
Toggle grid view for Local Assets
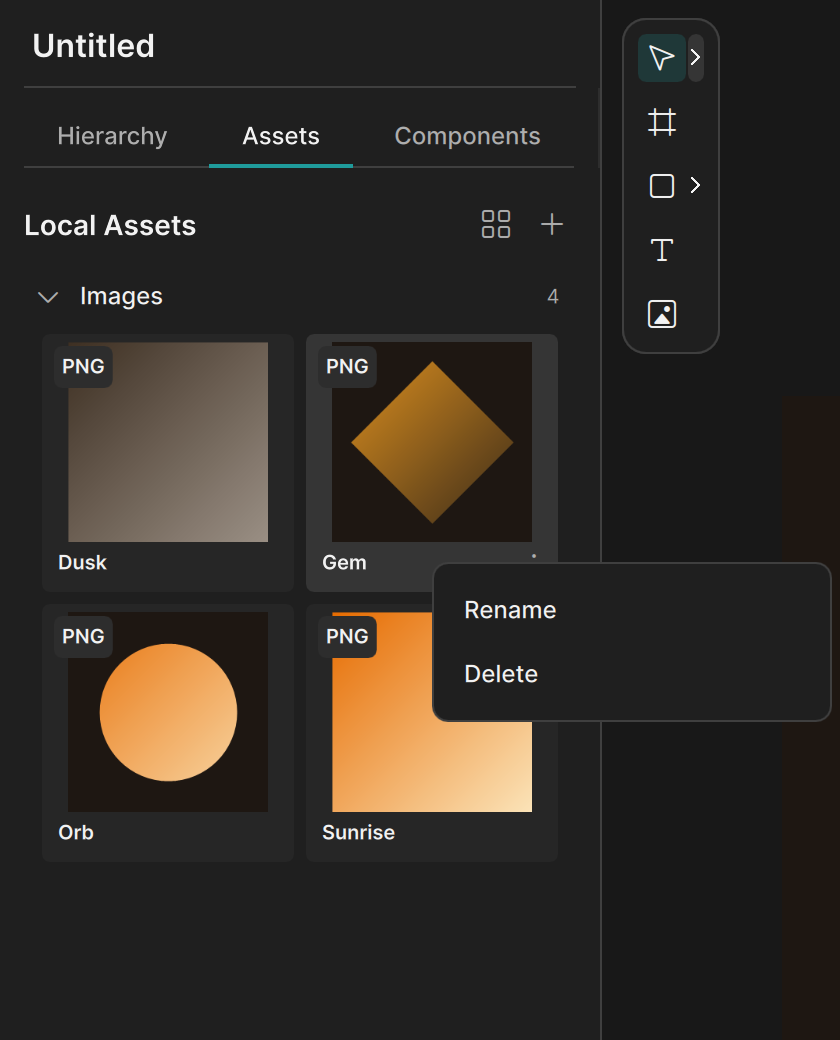click(496, 224)
